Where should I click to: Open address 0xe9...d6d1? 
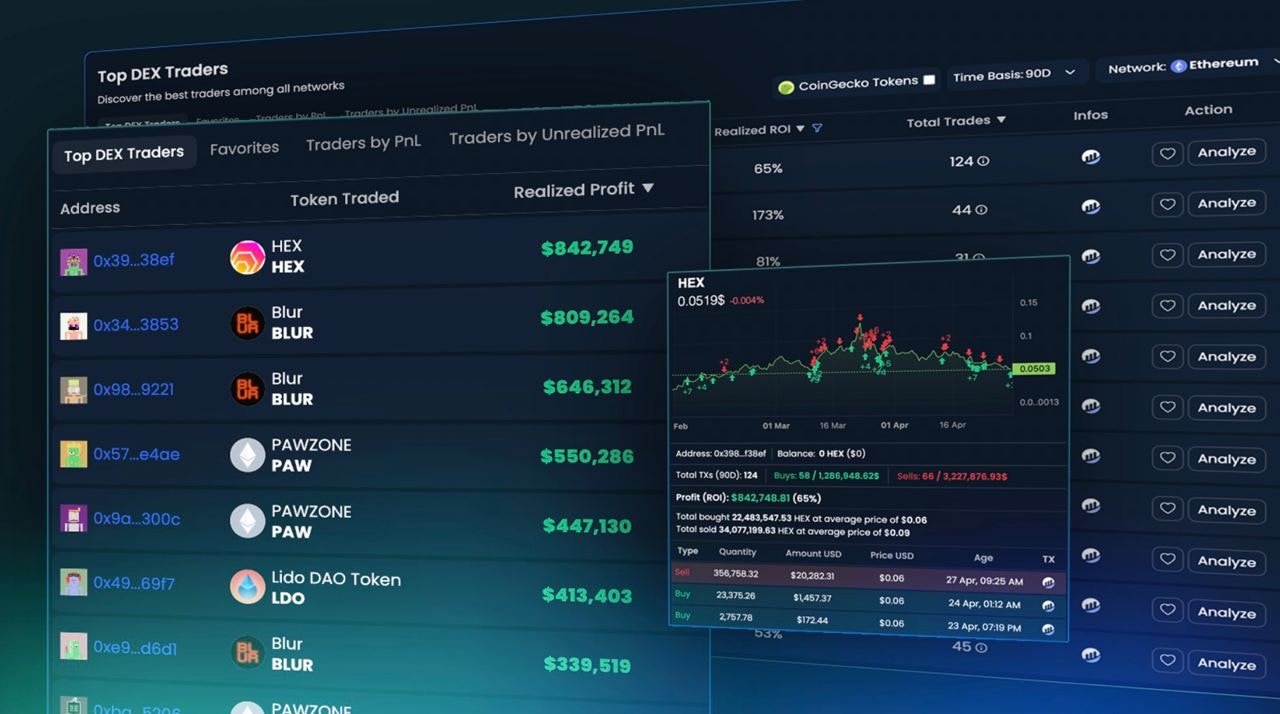click(x=135, y=647)
